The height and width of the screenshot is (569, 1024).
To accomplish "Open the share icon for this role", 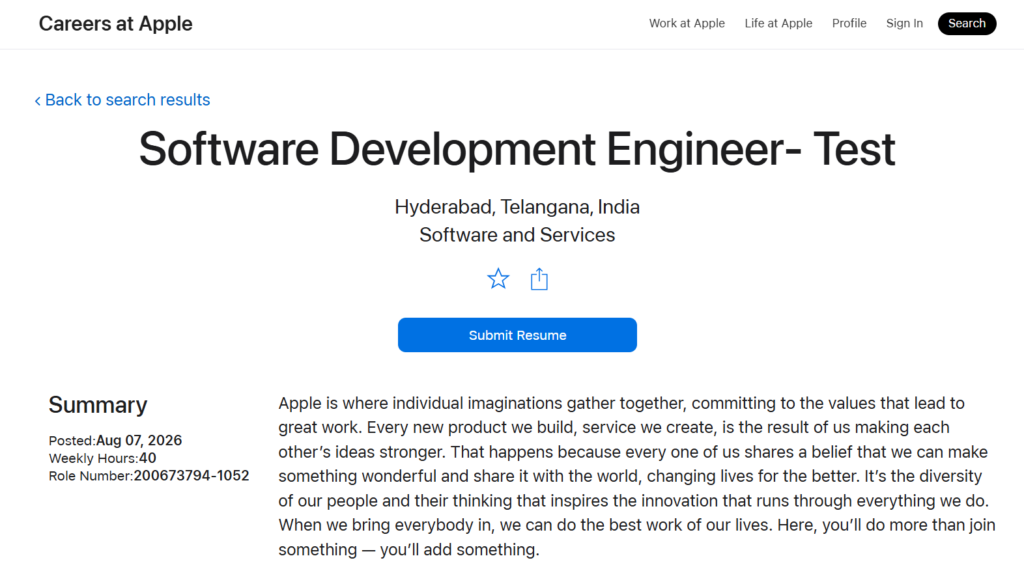I will [x=539, y=279].
